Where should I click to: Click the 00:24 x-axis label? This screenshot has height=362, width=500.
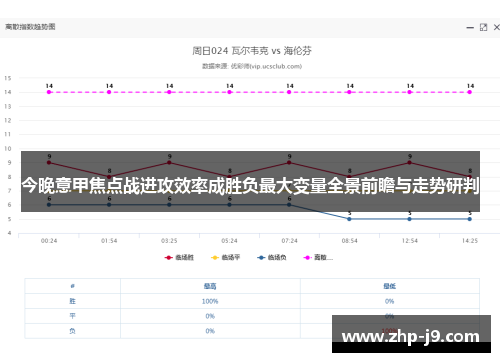click(x=49, y=241)
